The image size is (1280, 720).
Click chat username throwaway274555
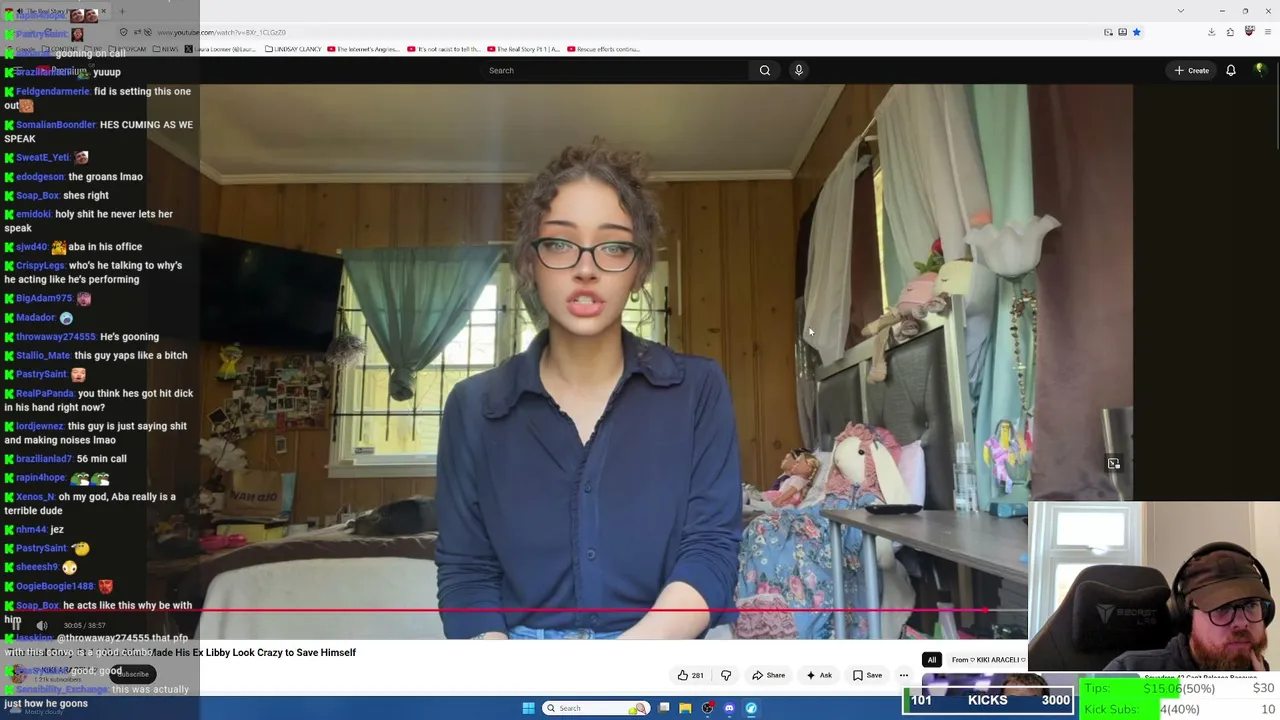55,337
